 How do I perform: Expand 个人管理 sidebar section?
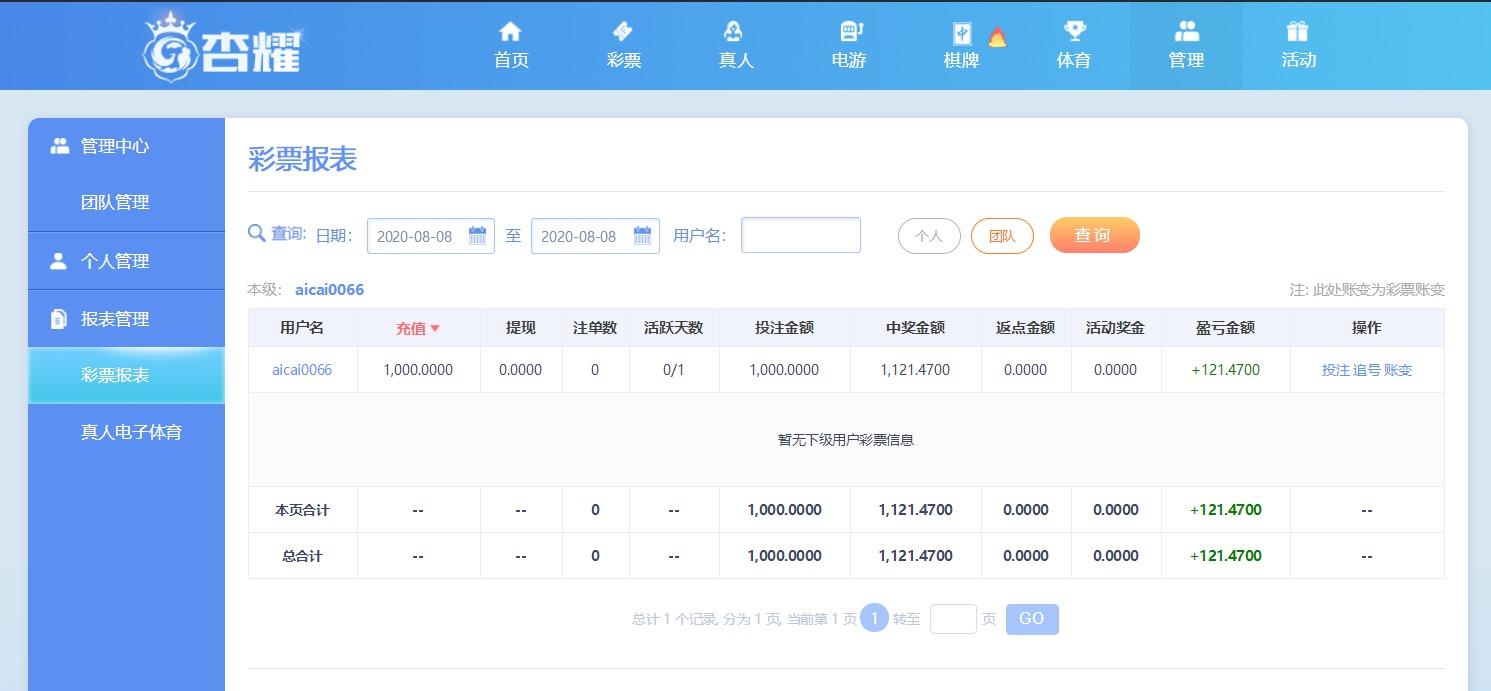(x=114, y=261)
